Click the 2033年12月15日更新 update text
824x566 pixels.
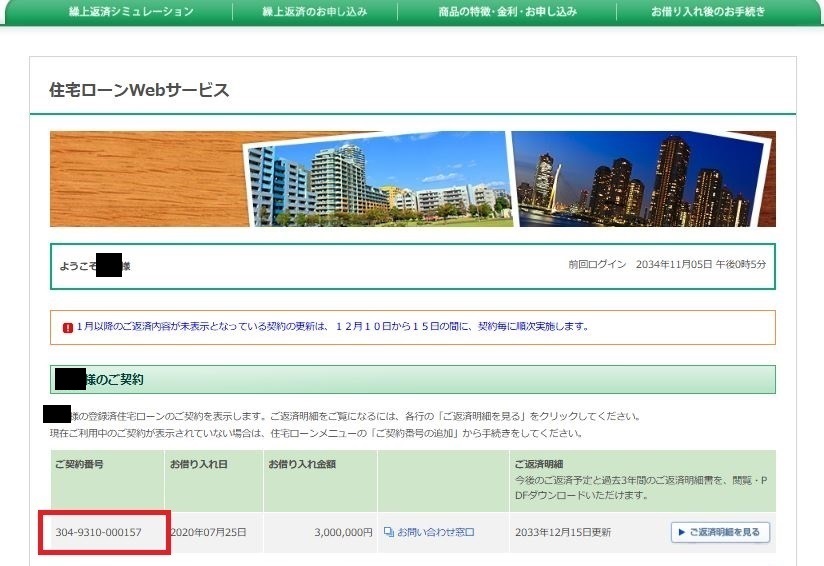[561, 533]
